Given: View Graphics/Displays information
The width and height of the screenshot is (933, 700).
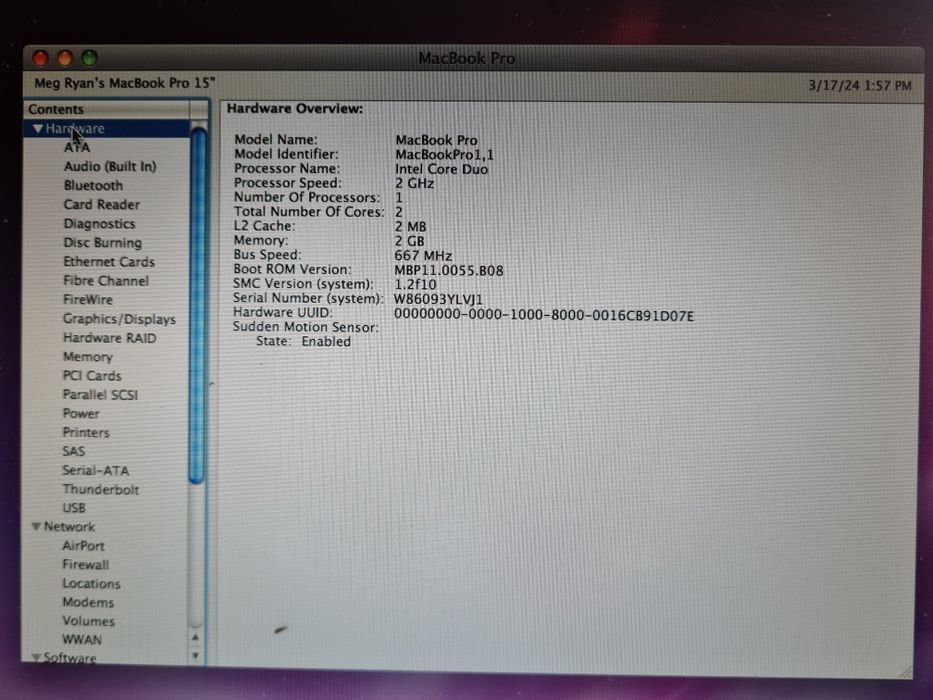Looking at the screenshot, I should point(120,319).
